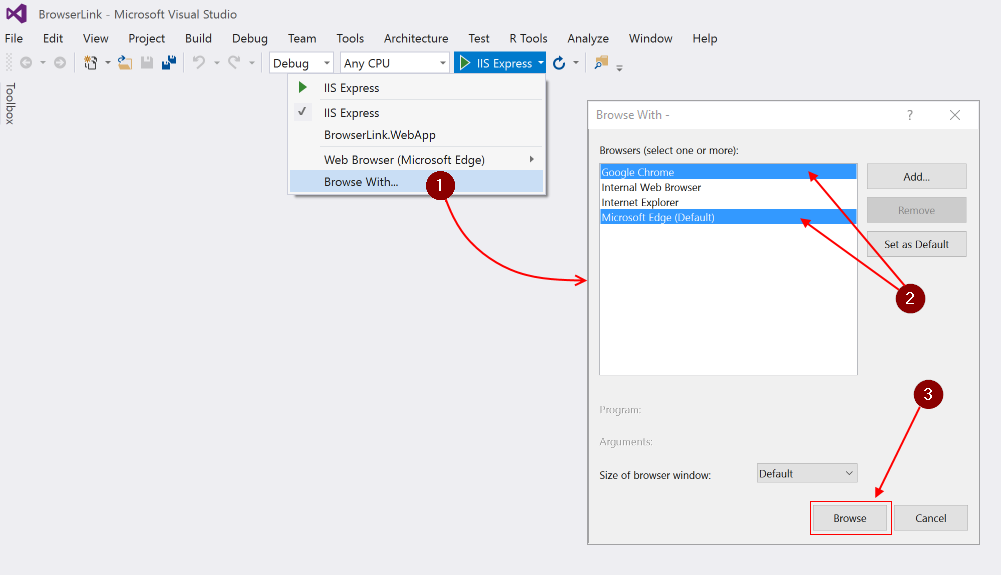Click the Navigate Backward arrow icon
Screen dimensions: 1001x575
[26, 63]
